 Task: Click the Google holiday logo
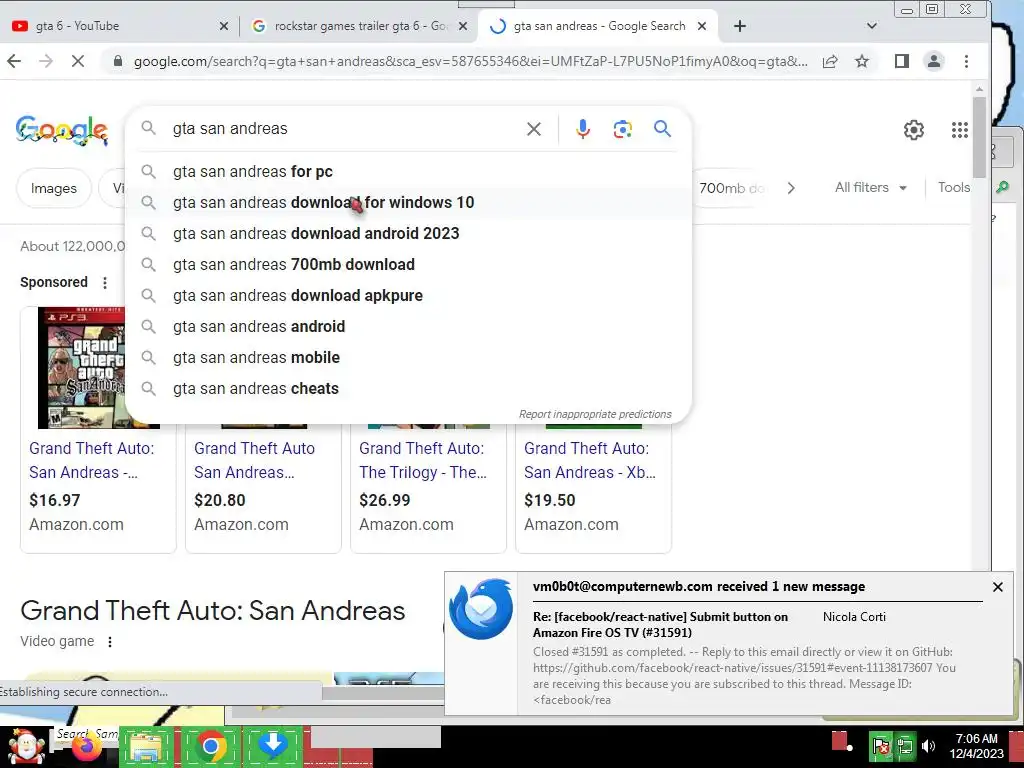[x=61, y=130]
